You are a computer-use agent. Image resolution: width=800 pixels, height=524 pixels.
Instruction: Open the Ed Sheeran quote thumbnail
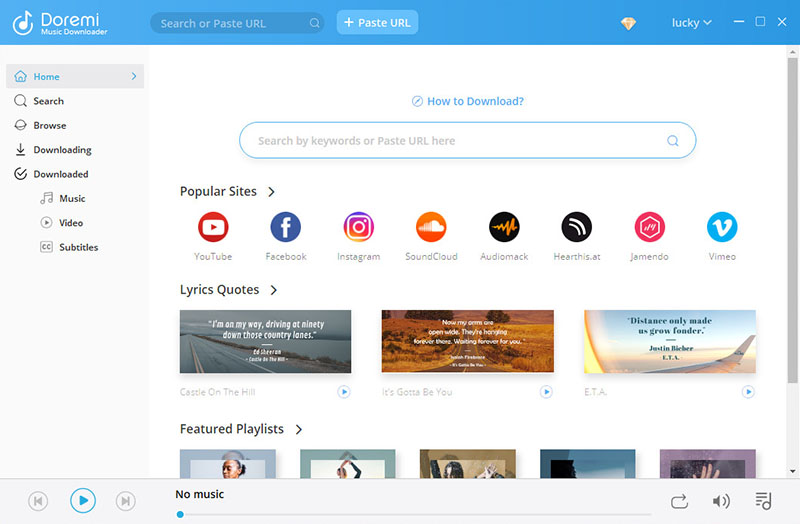pos(265,341)
